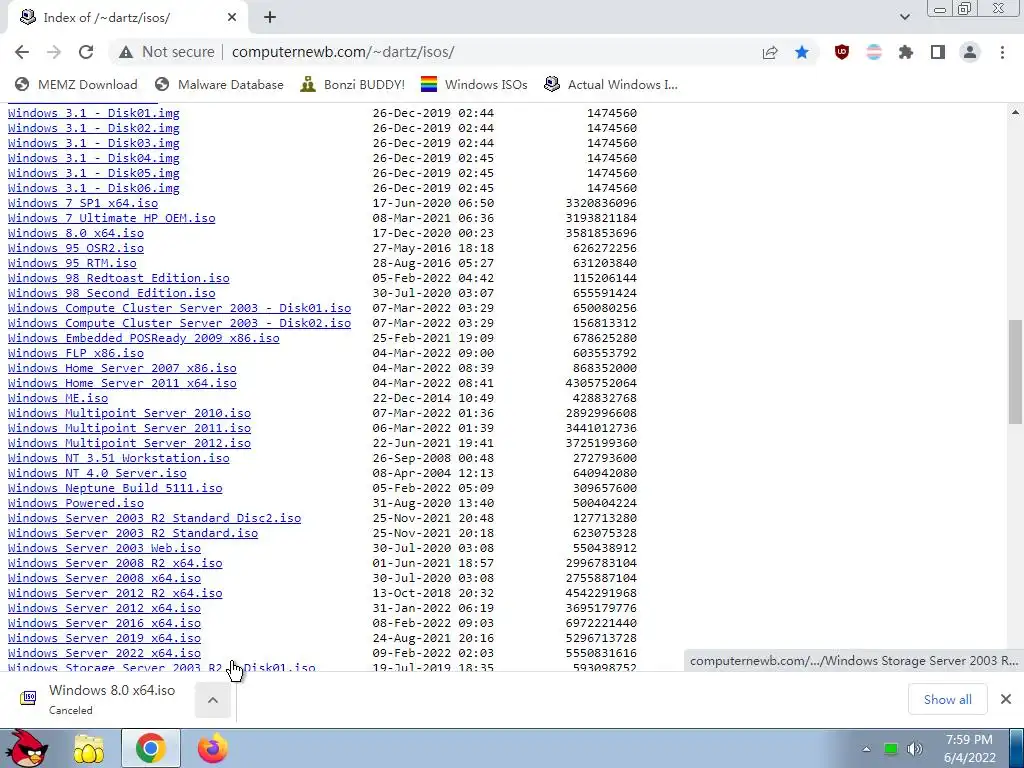The height and width of the screenshot is (768, 1024).
Task: Open the file explorer taskbar icon
Action: coord(89,749)
